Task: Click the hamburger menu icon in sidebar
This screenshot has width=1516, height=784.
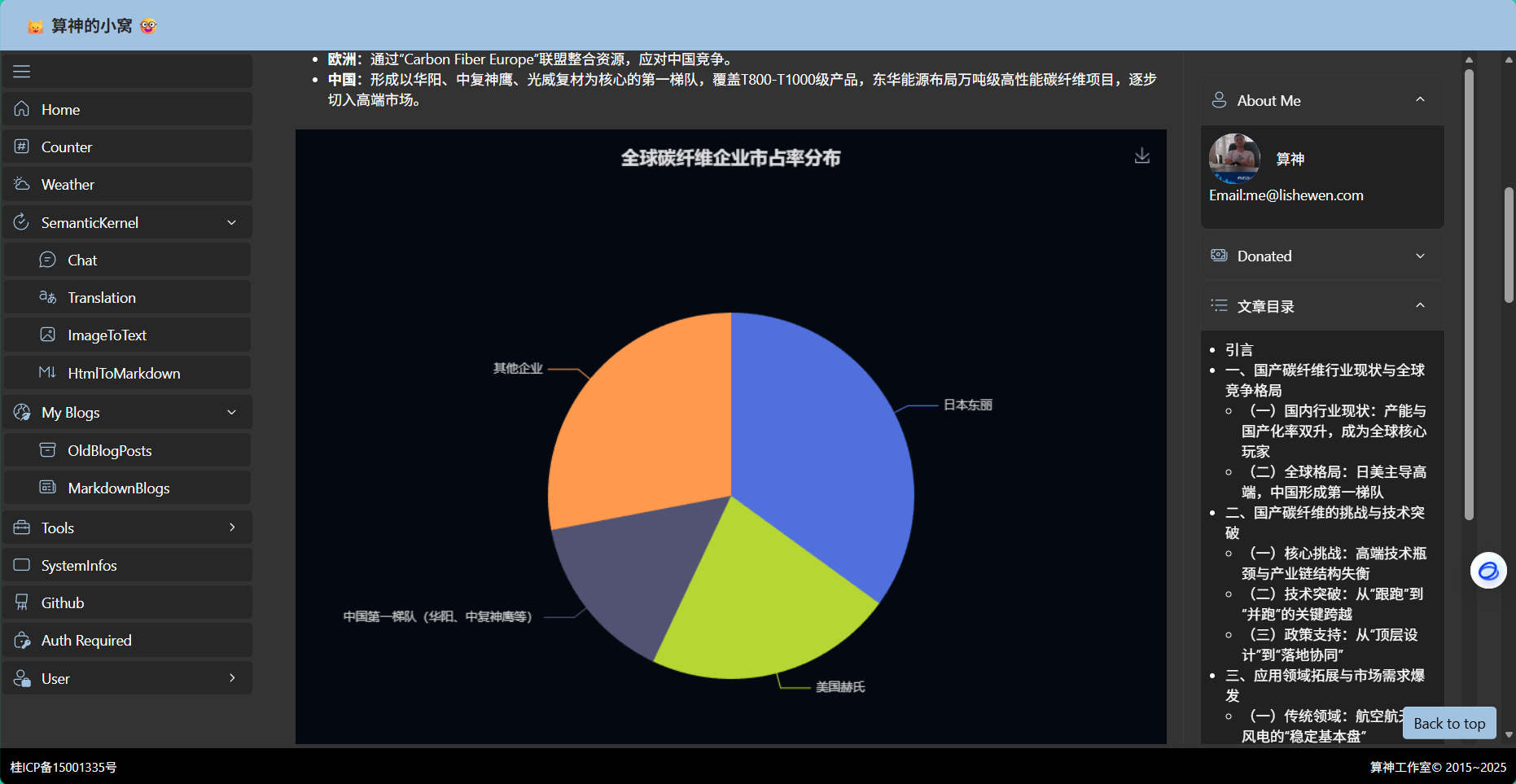Action: point(22,72)
